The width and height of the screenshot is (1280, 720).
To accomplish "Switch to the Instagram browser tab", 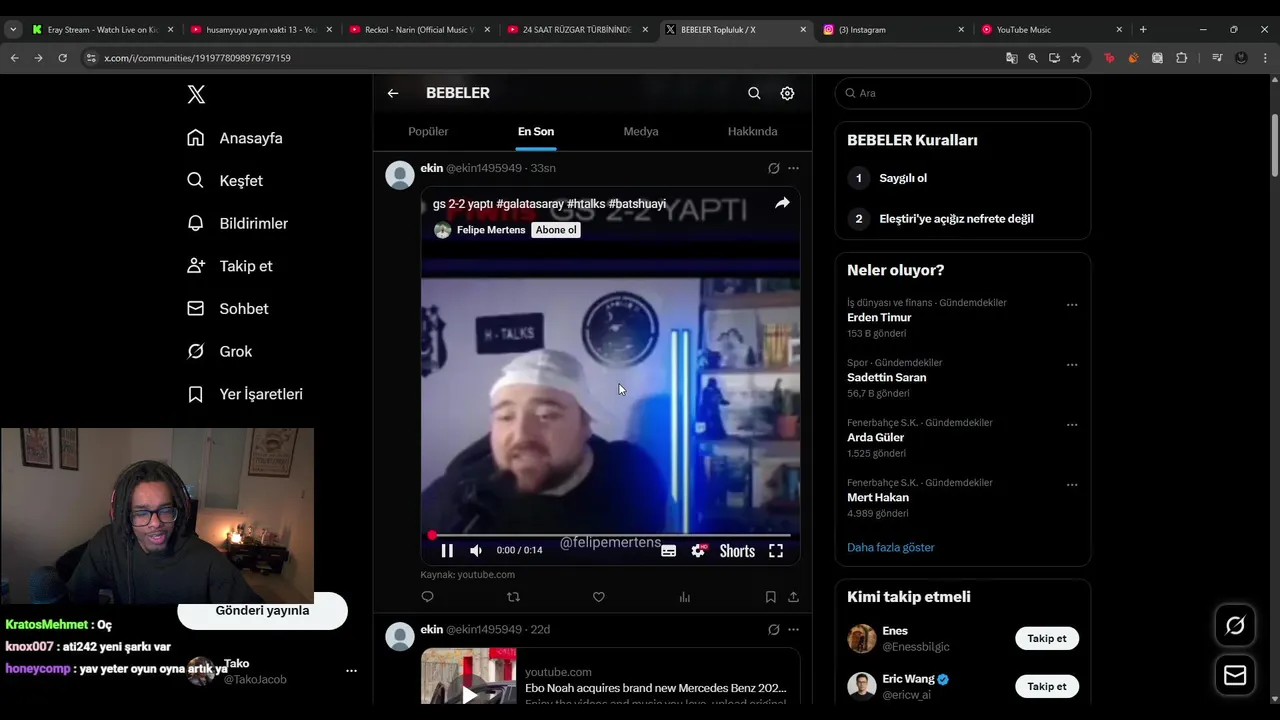I will 893,30.
